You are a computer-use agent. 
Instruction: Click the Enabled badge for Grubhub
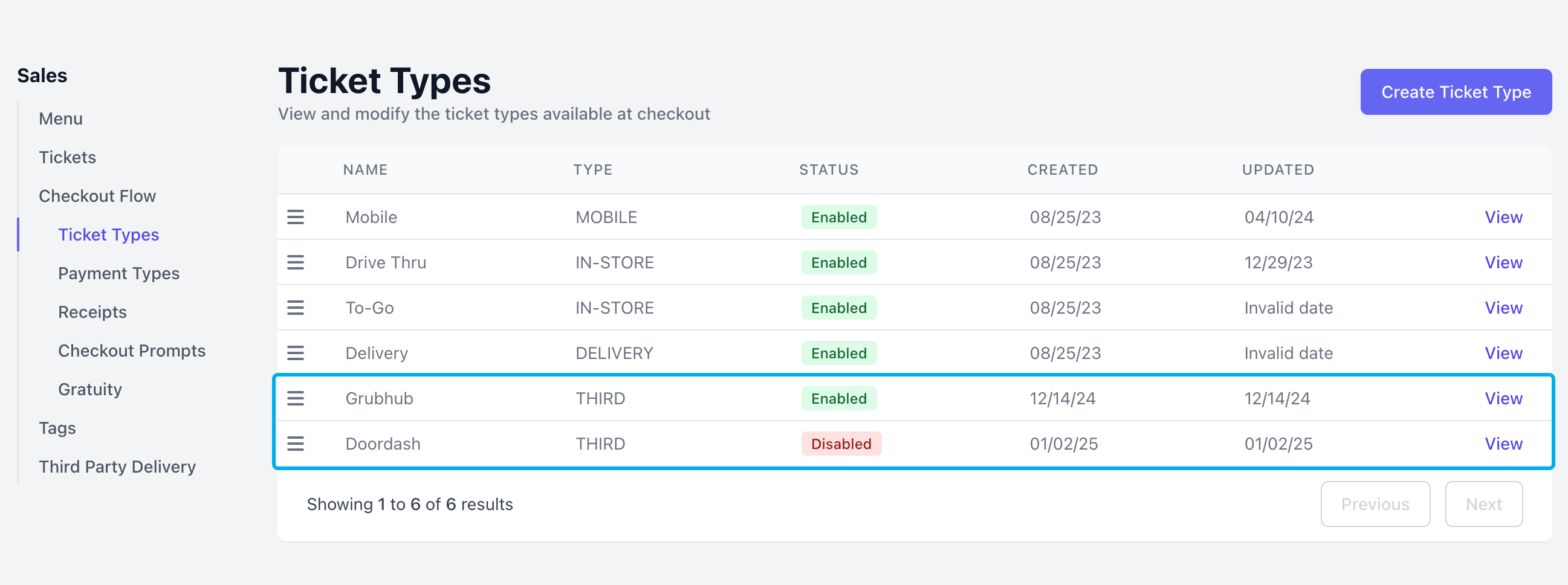pyautogui.click(x=839, y=399)
